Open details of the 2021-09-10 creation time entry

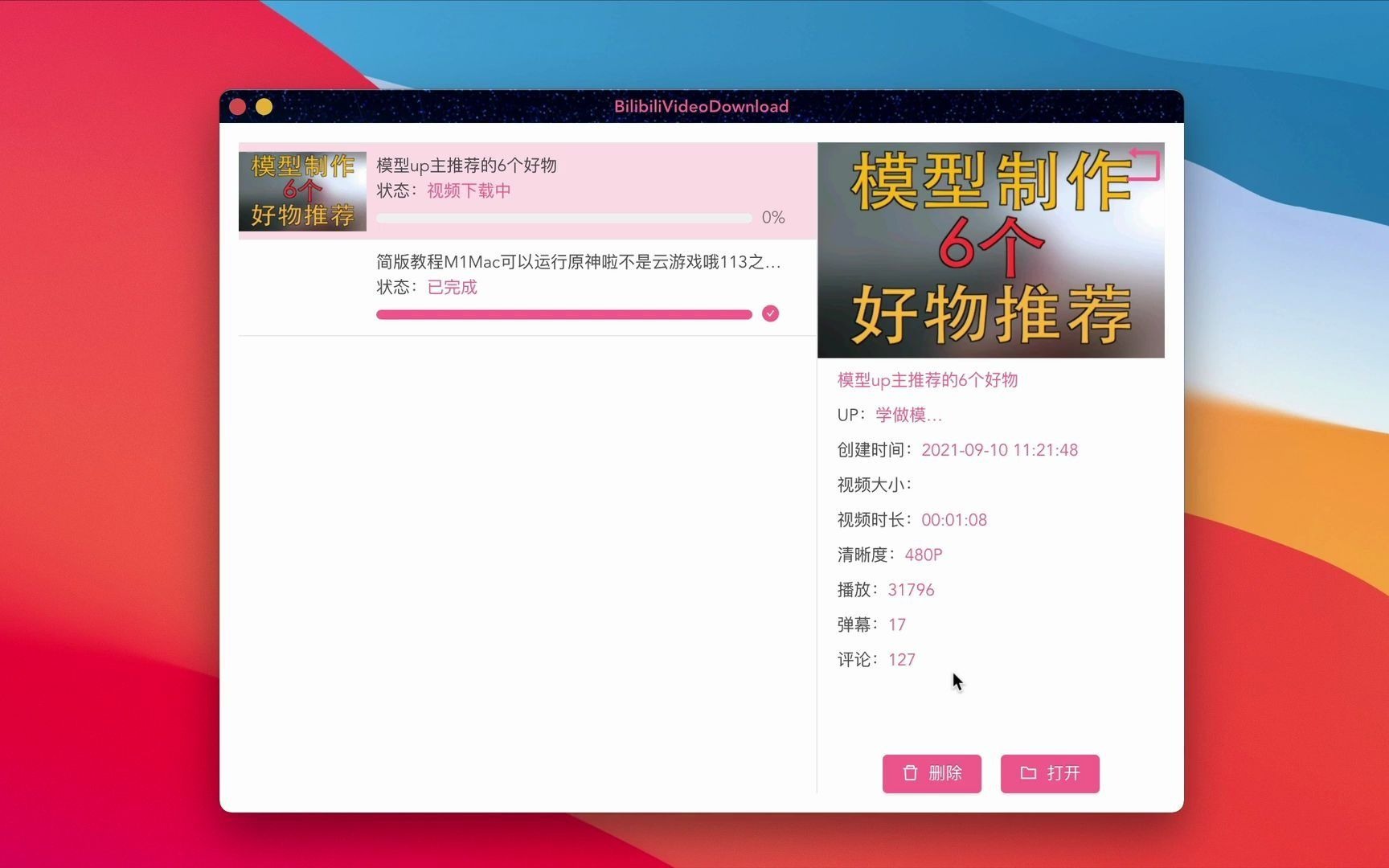click(999, 450)
